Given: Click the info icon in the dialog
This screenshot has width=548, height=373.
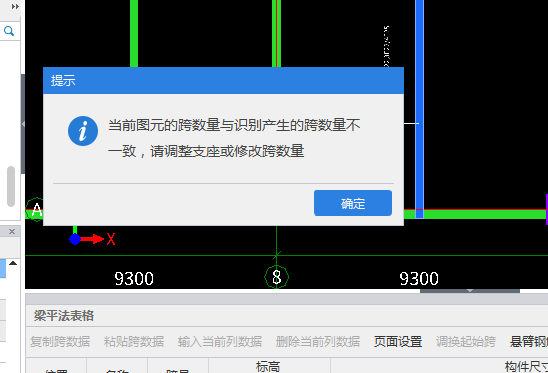Looking at the screenshot, I should (x=83, y=131).
